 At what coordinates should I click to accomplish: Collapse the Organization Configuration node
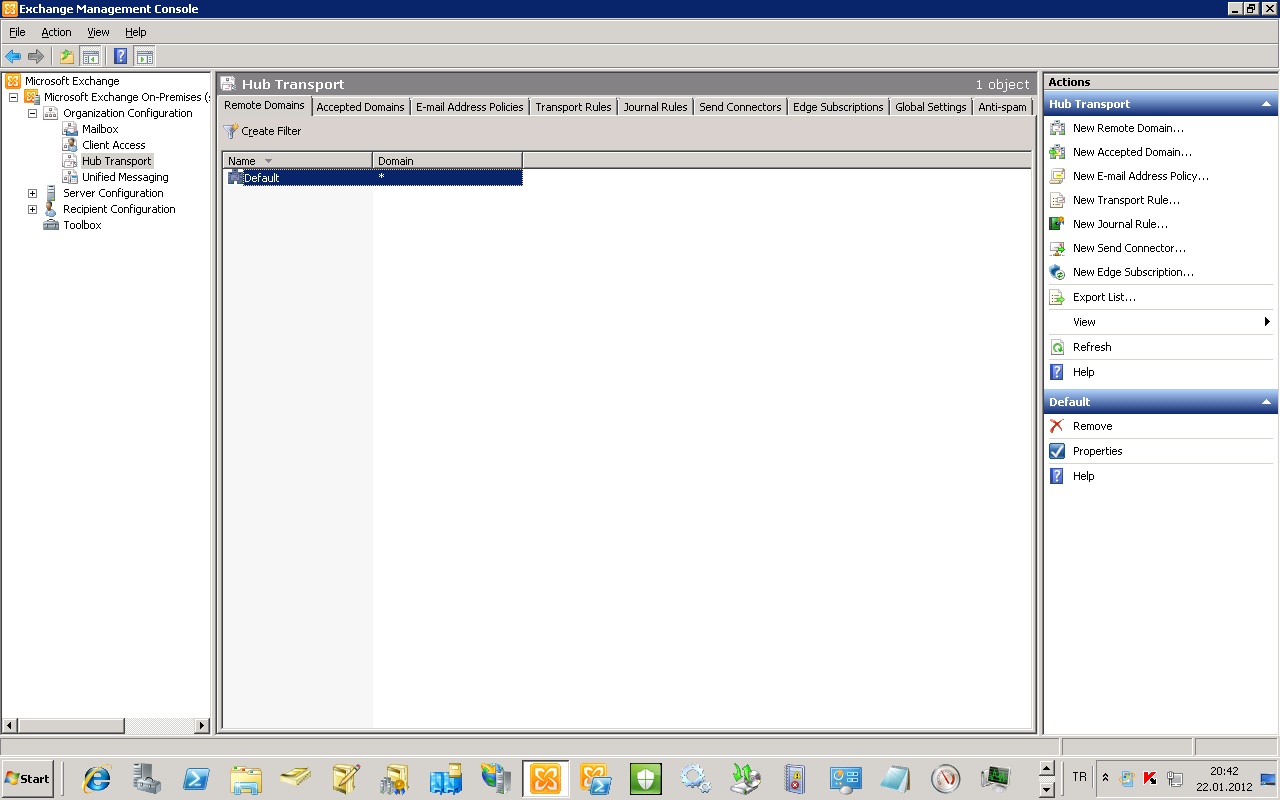click(x=32, y=113)
